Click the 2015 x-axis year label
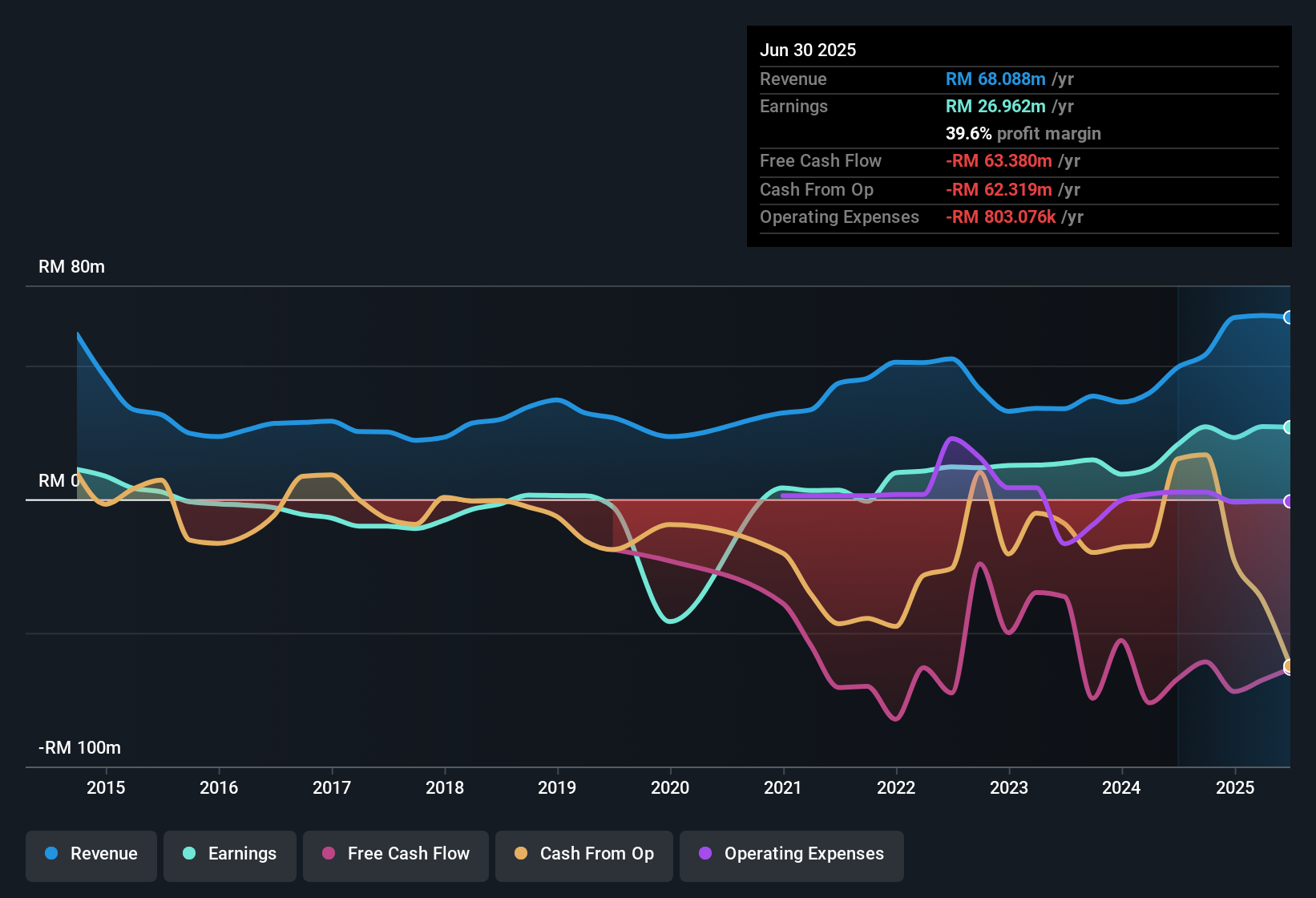1316x898 pixels. coord(106,788)
